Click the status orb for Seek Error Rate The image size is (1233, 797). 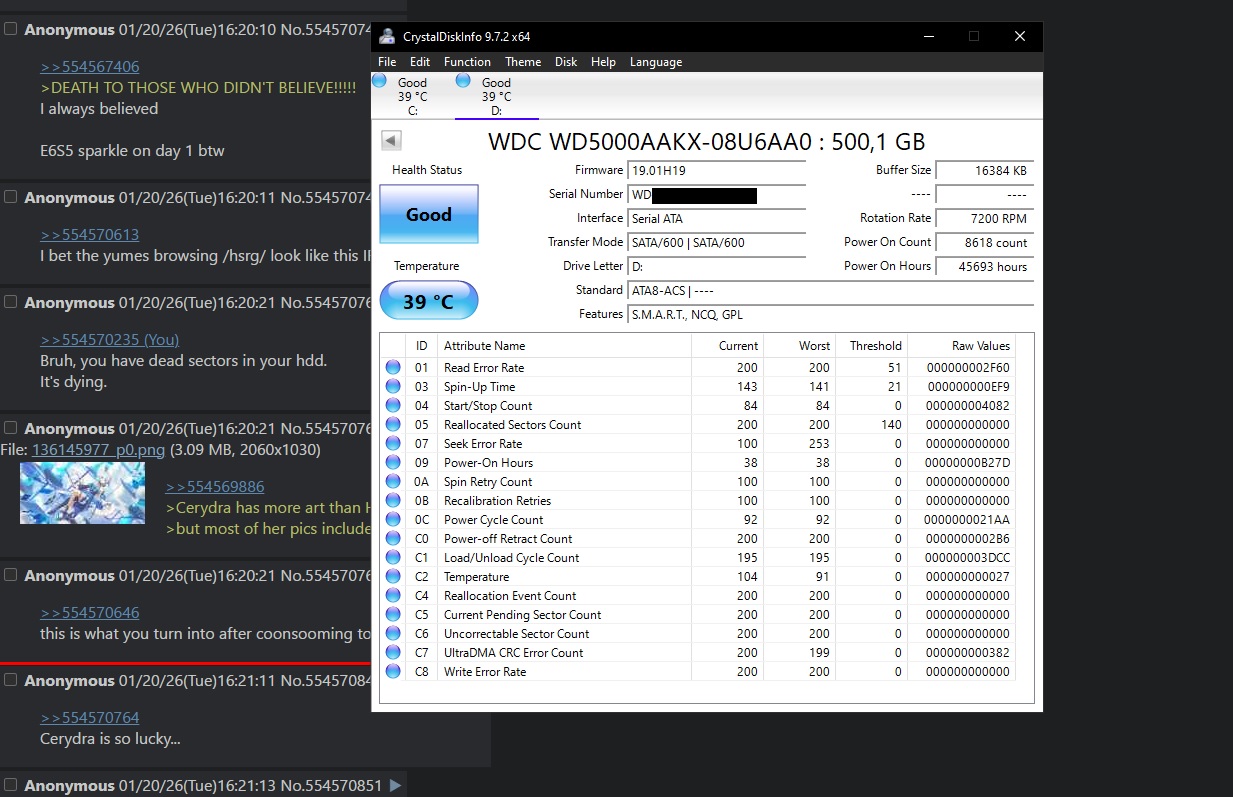(393, 444)
